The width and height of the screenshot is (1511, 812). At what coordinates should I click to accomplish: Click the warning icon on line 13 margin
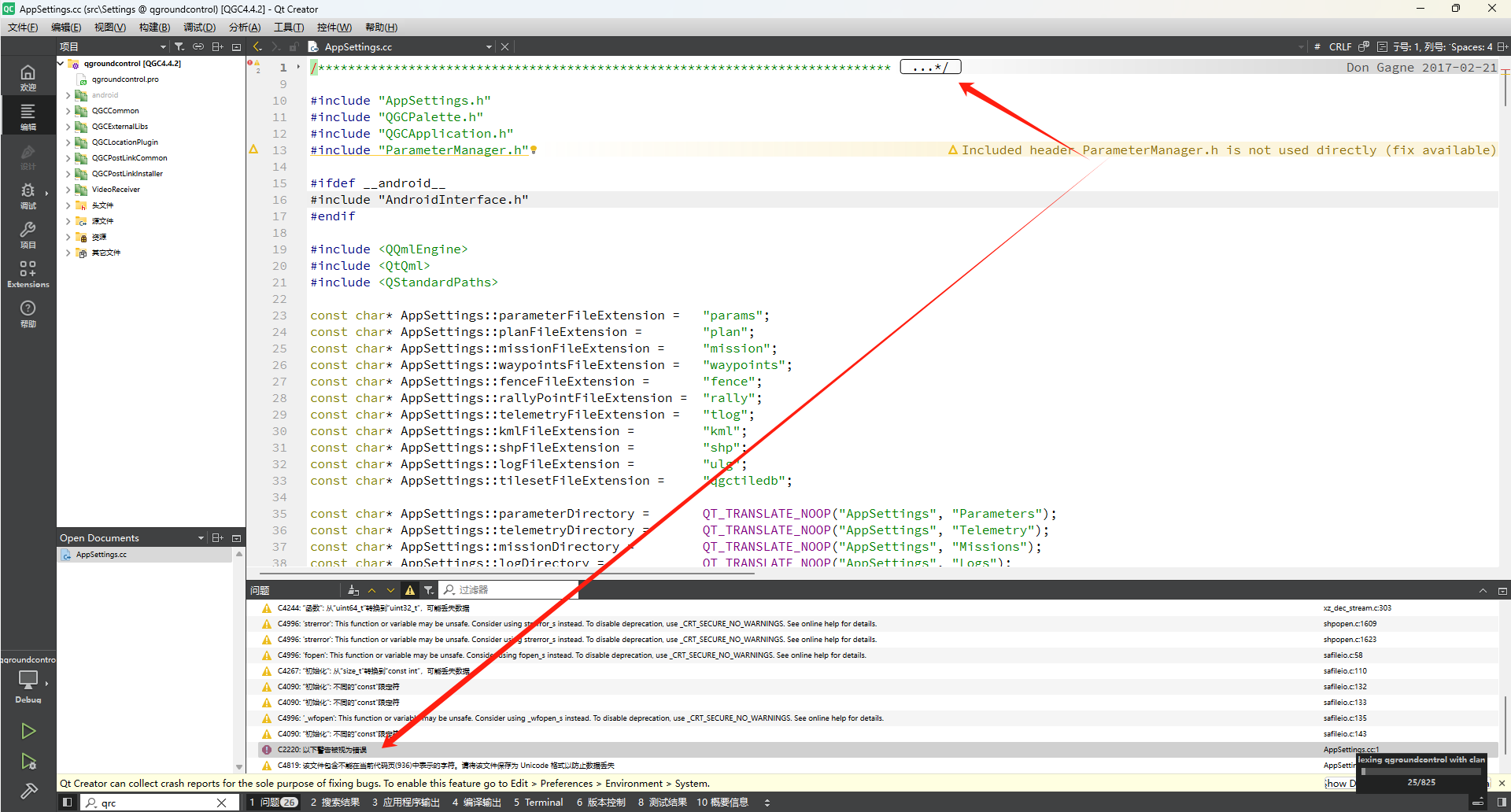(253, 149)
